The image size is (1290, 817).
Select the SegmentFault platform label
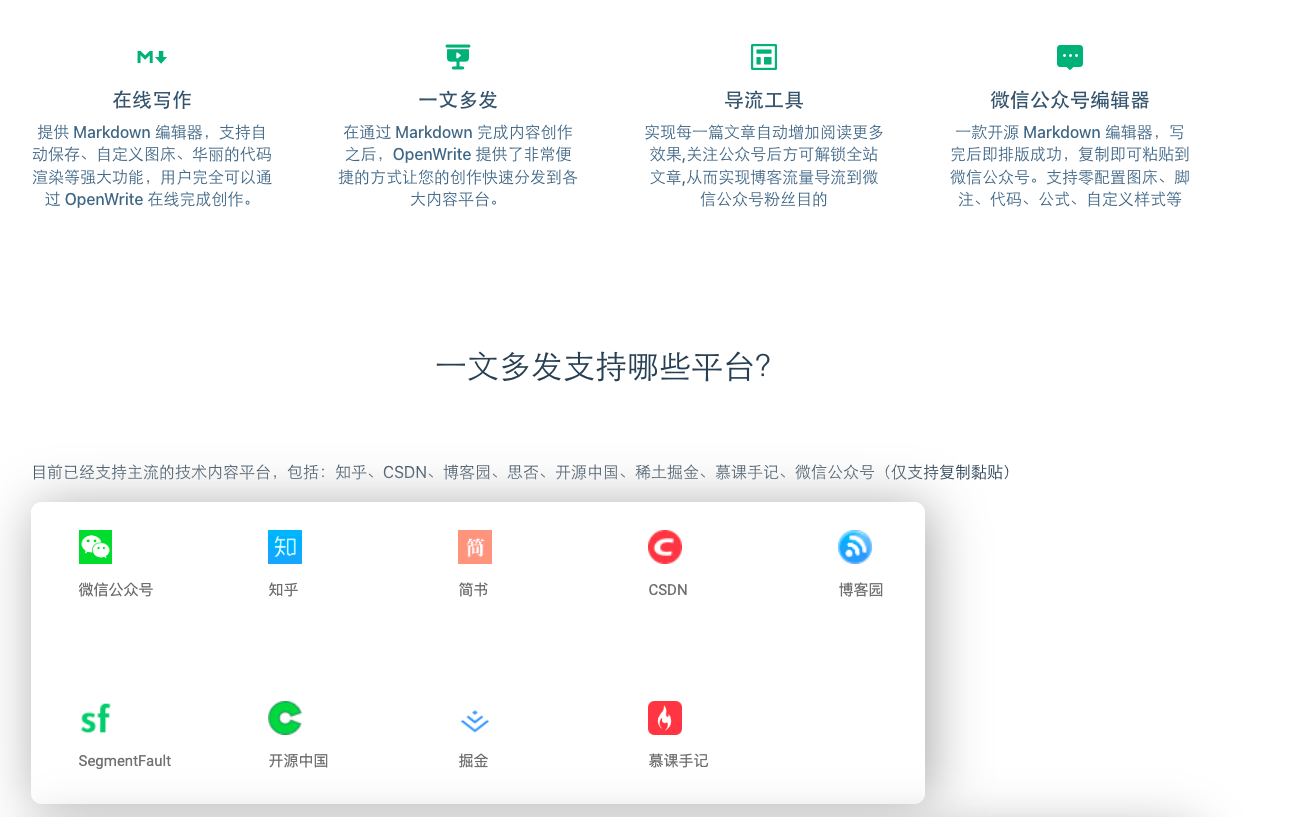pos(125,761)
